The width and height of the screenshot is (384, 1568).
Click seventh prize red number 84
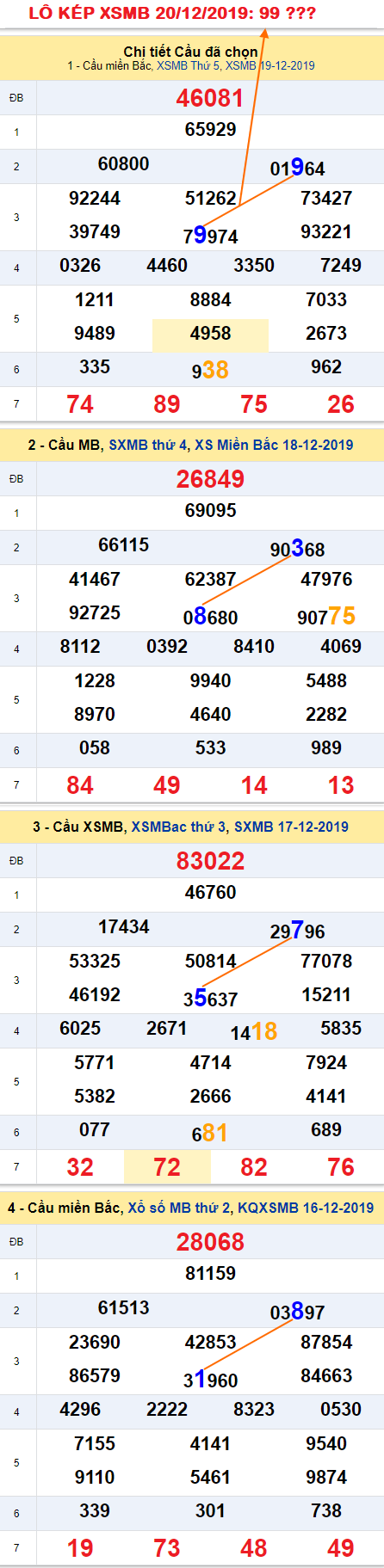coord(80,785)
